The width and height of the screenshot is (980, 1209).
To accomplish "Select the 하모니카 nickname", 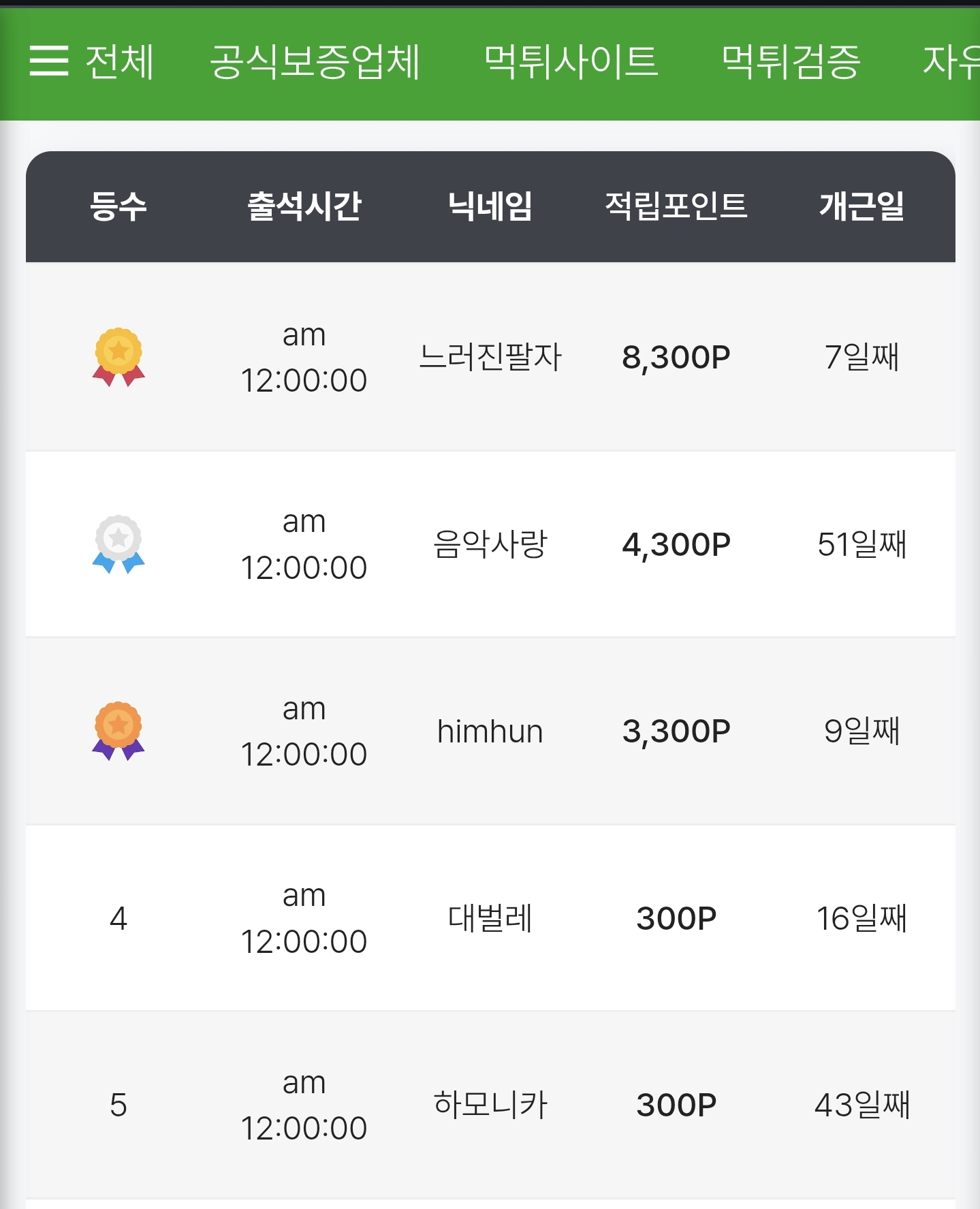I will click(490, 1105).
